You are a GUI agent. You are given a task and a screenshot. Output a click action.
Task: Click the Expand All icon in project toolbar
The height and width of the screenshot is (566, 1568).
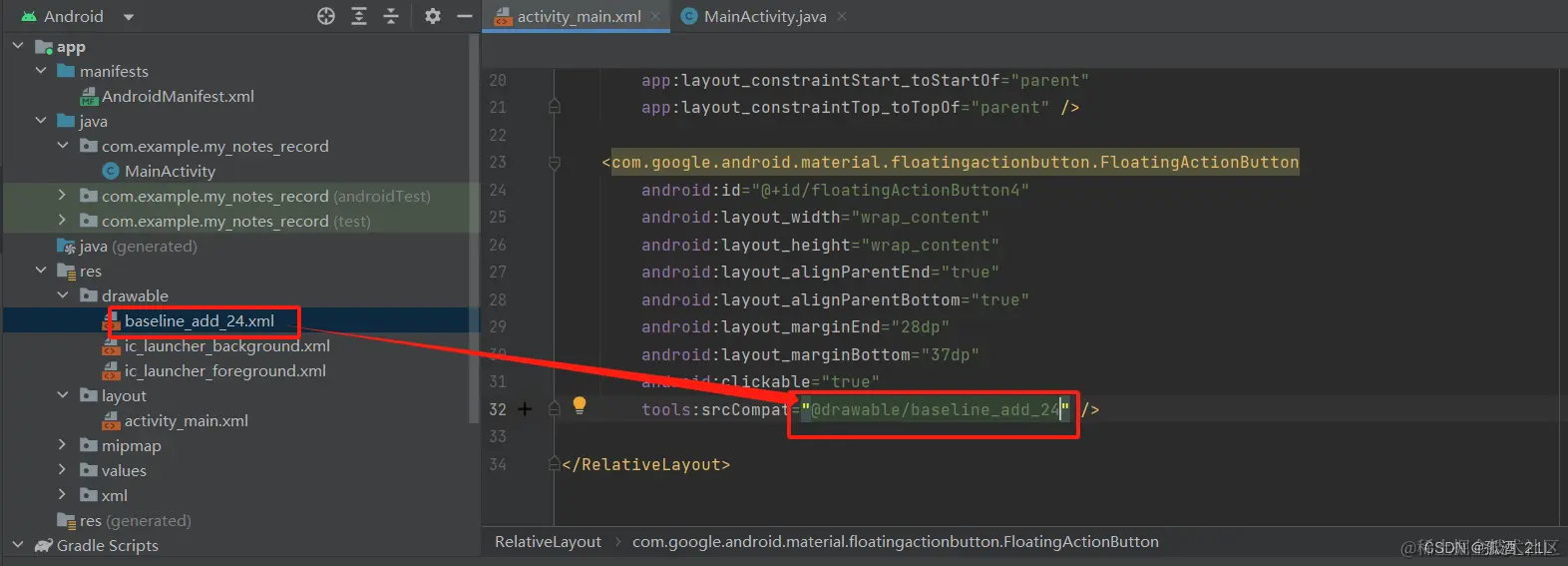(x=359, y=16)
